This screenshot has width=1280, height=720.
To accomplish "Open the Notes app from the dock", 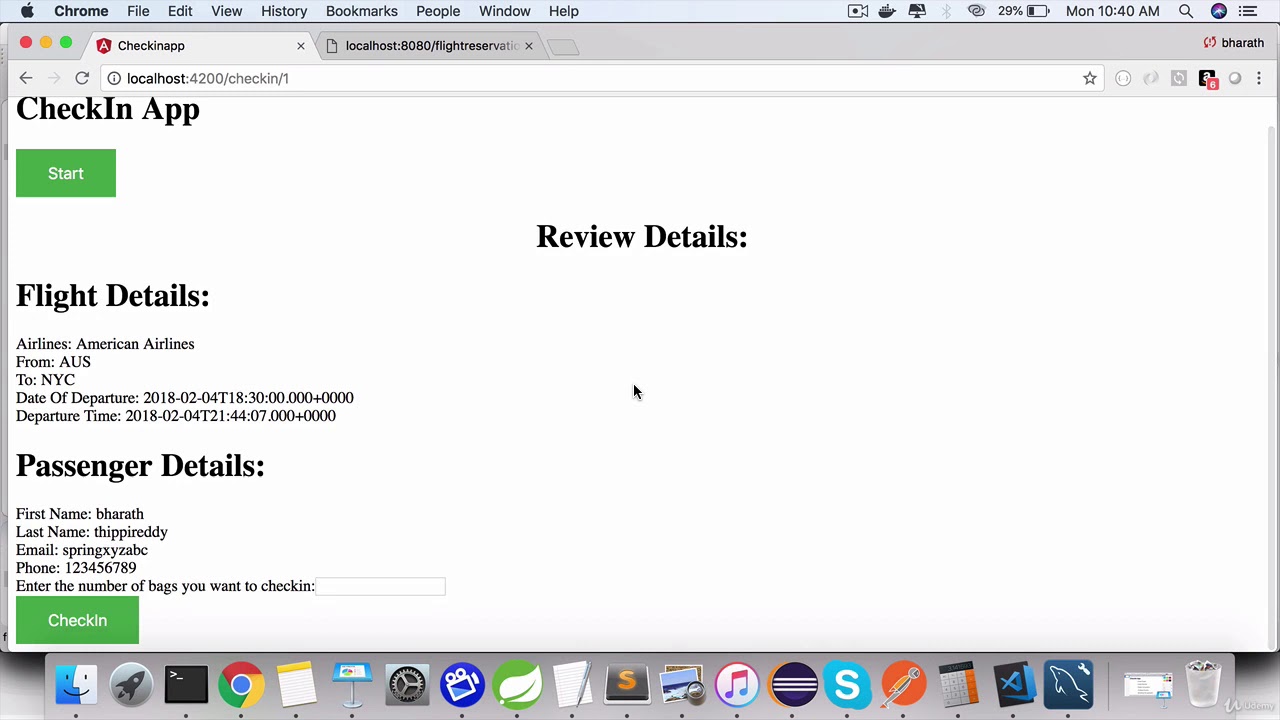I will pyautogui.click(x=297, y=685).
